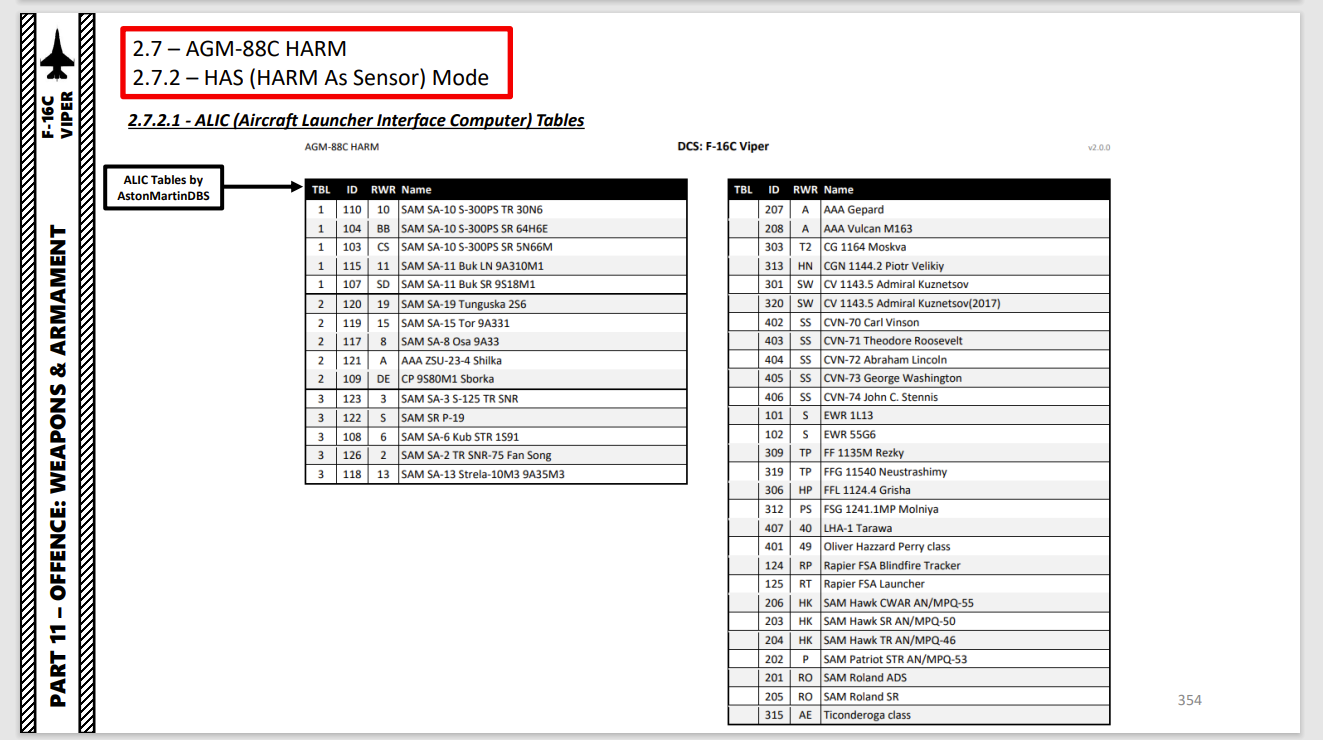The image size is (1323, 740).
Task: Select 'SAM SA-15 Tor 9A331' row
Action: coord(496,323)
